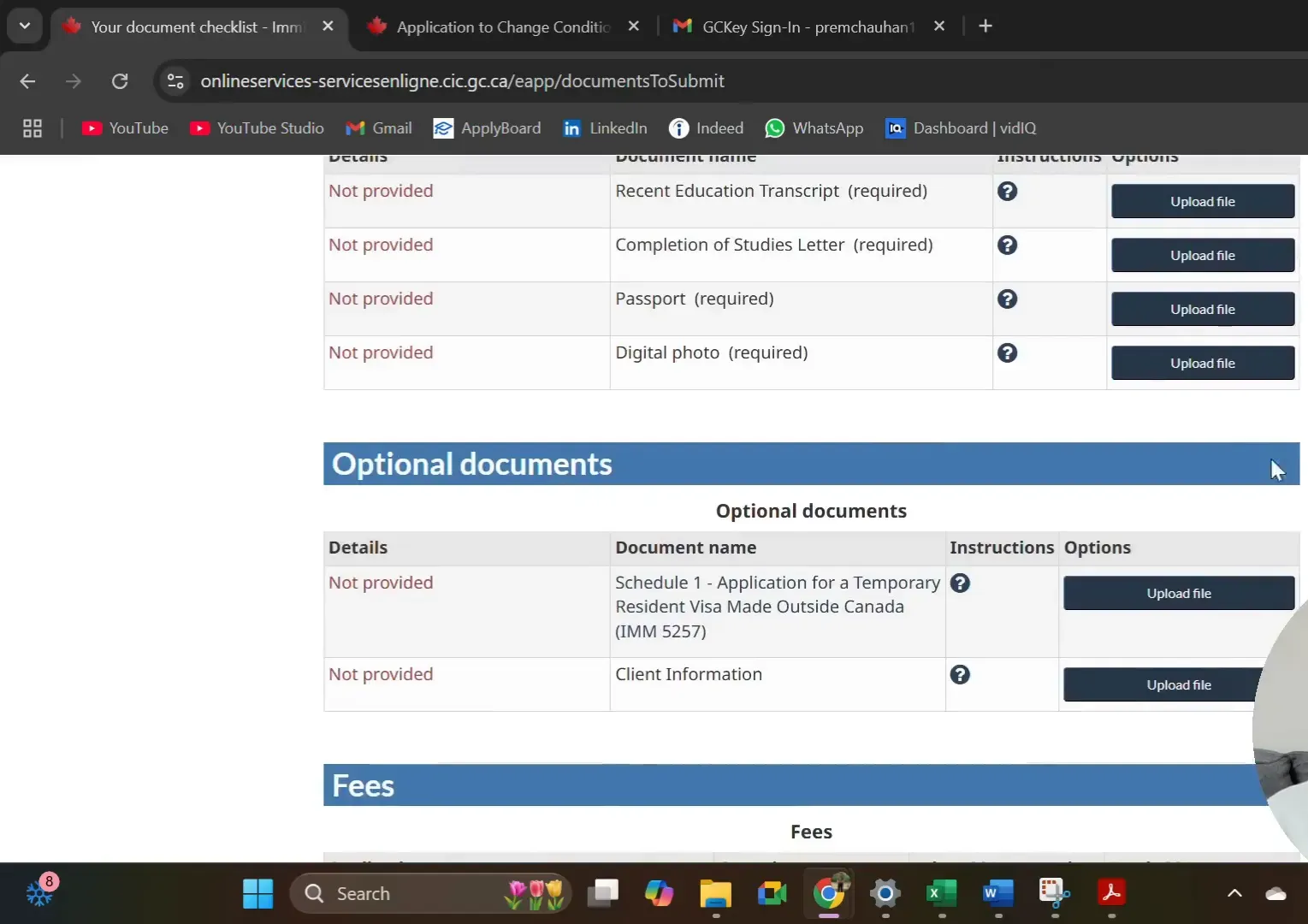Open Indeed bookmark
Image resolution: width=1308 pixels, height=924 pixels.
[x=706, y=128]
